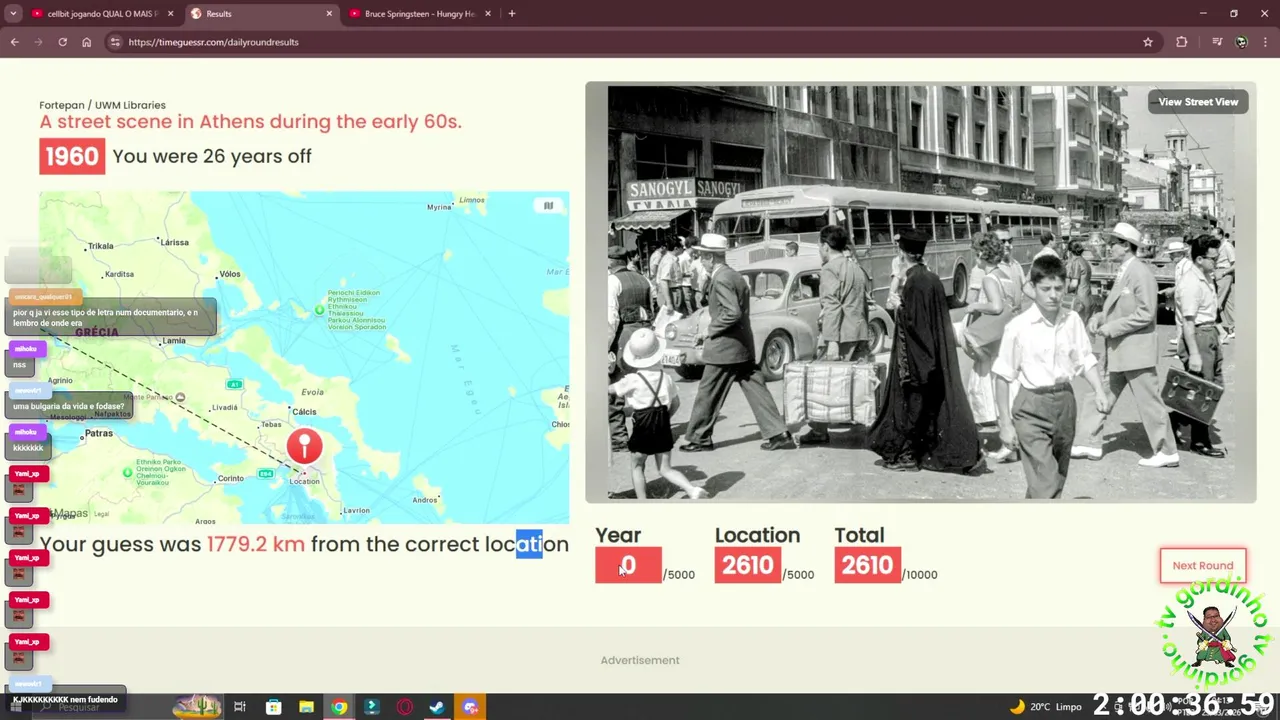1280x720 pixels.
Task: Toggle the map layer icon
Action: coord(548,206)
